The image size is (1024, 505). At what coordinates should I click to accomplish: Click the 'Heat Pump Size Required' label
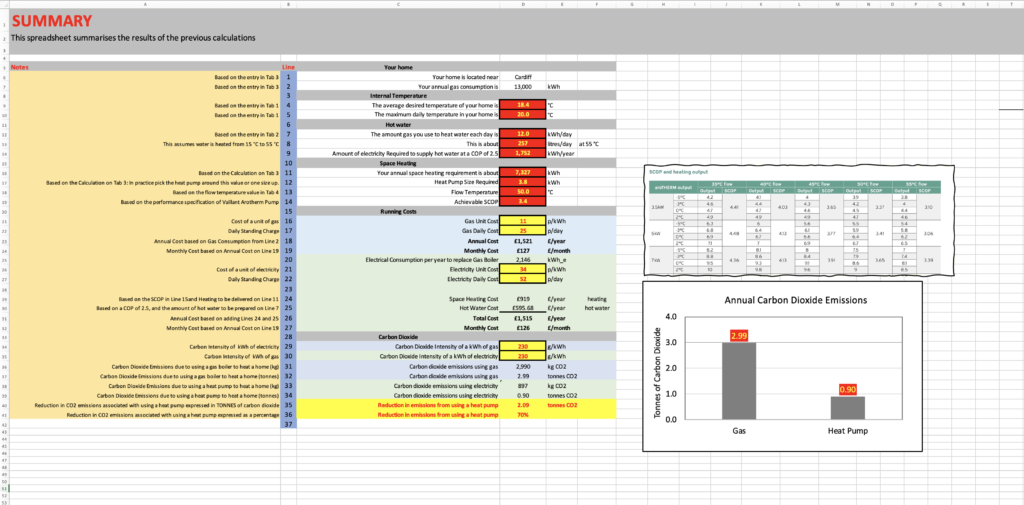(x=466, y=183)
